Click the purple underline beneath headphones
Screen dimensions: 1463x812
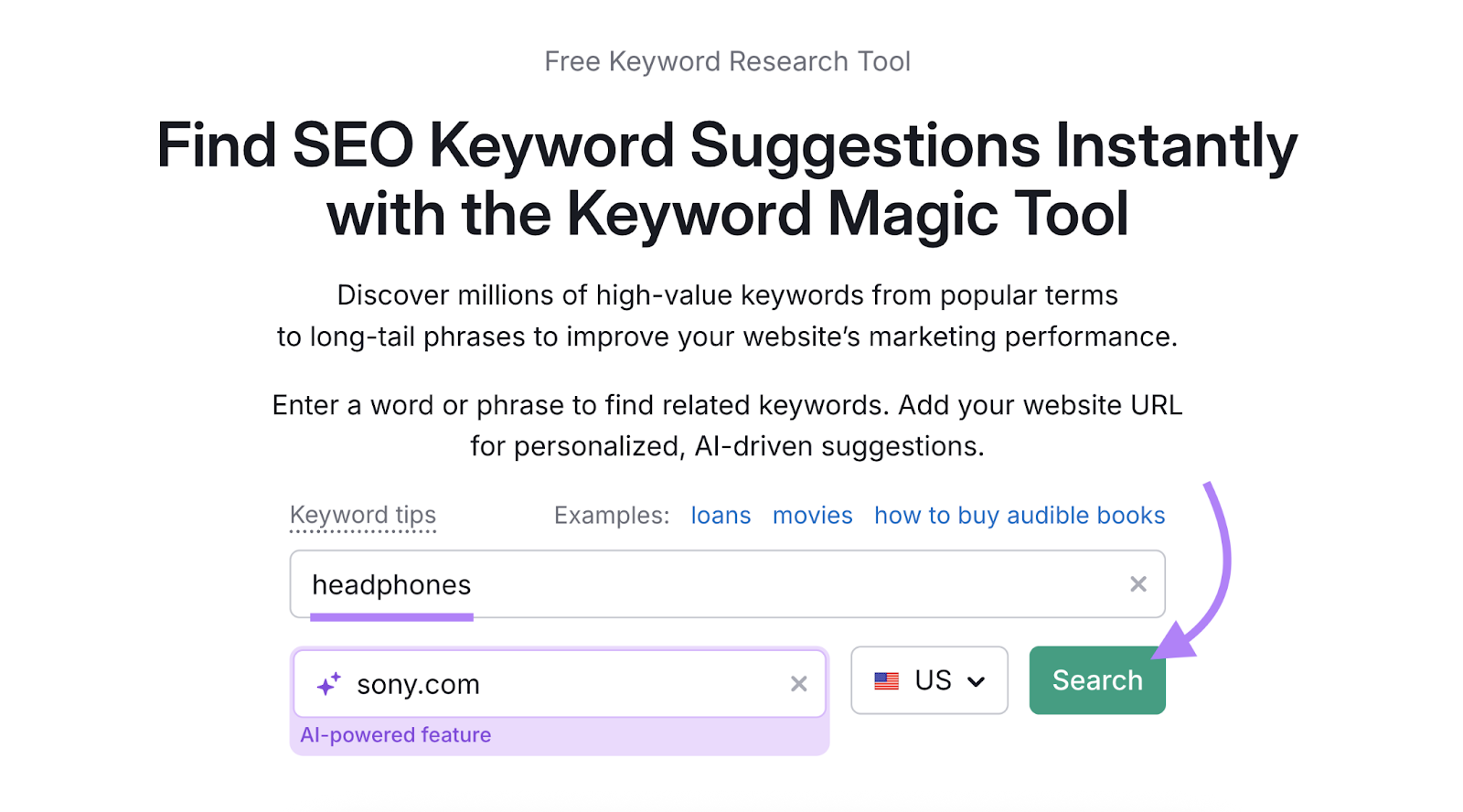tap(391, 619)
